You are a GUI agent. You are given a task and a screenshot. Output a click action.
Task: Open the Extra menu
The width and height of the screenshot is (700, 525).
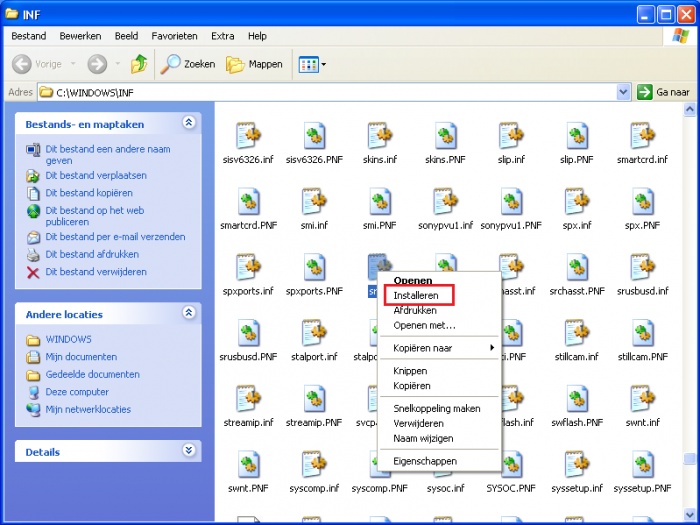pyautogui.click(x=222, y=36)
